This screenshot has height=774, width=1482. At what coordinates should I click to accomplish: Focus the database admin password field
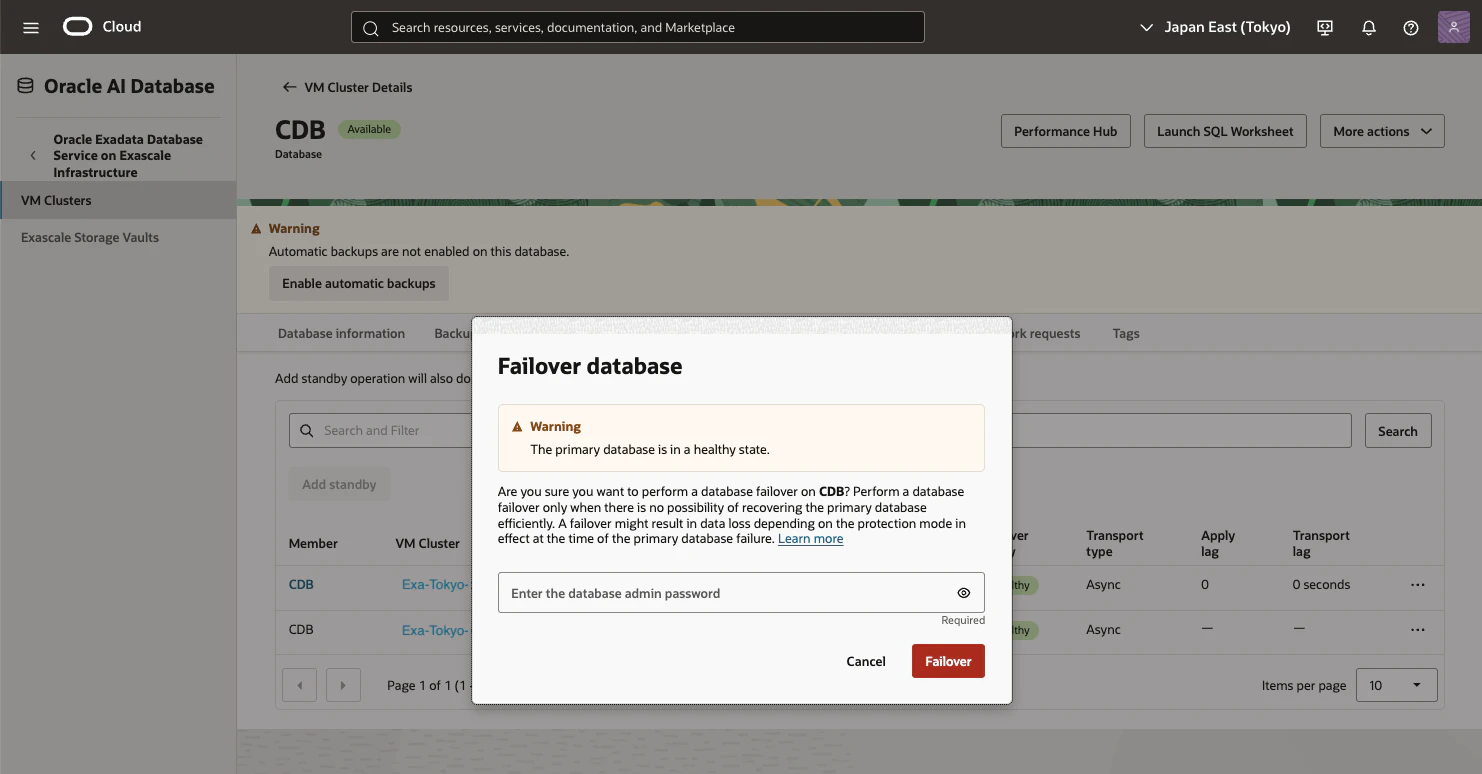[741, 593]
